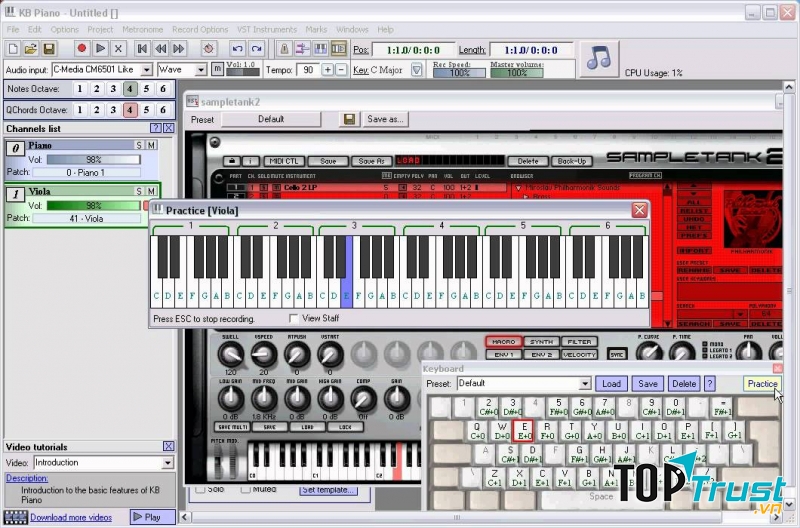
Task: Open the File menu
Action: tap(13, 30)
